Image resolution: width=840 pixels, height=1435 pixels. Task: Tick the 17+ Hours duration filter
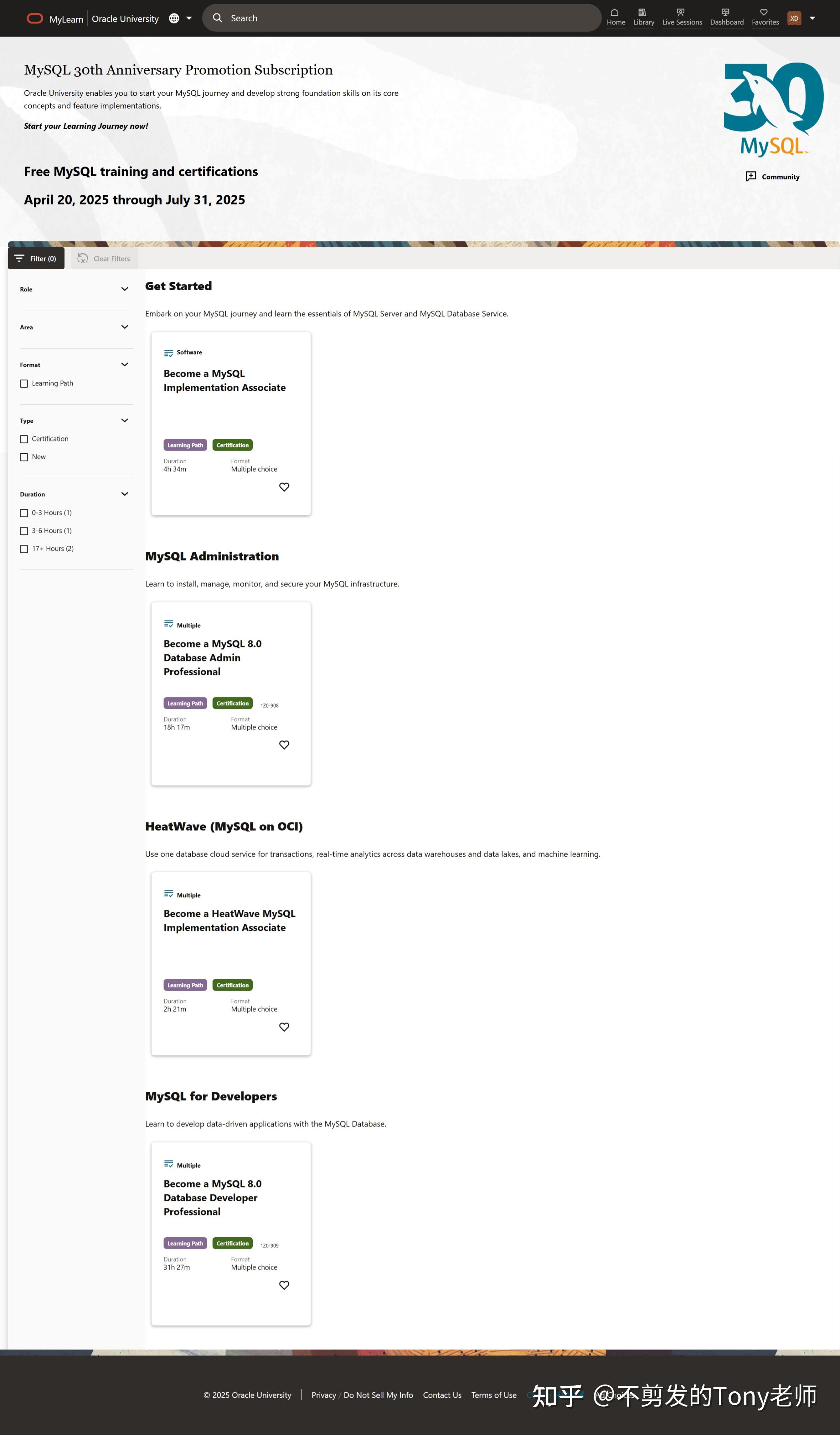click(24, 549)
